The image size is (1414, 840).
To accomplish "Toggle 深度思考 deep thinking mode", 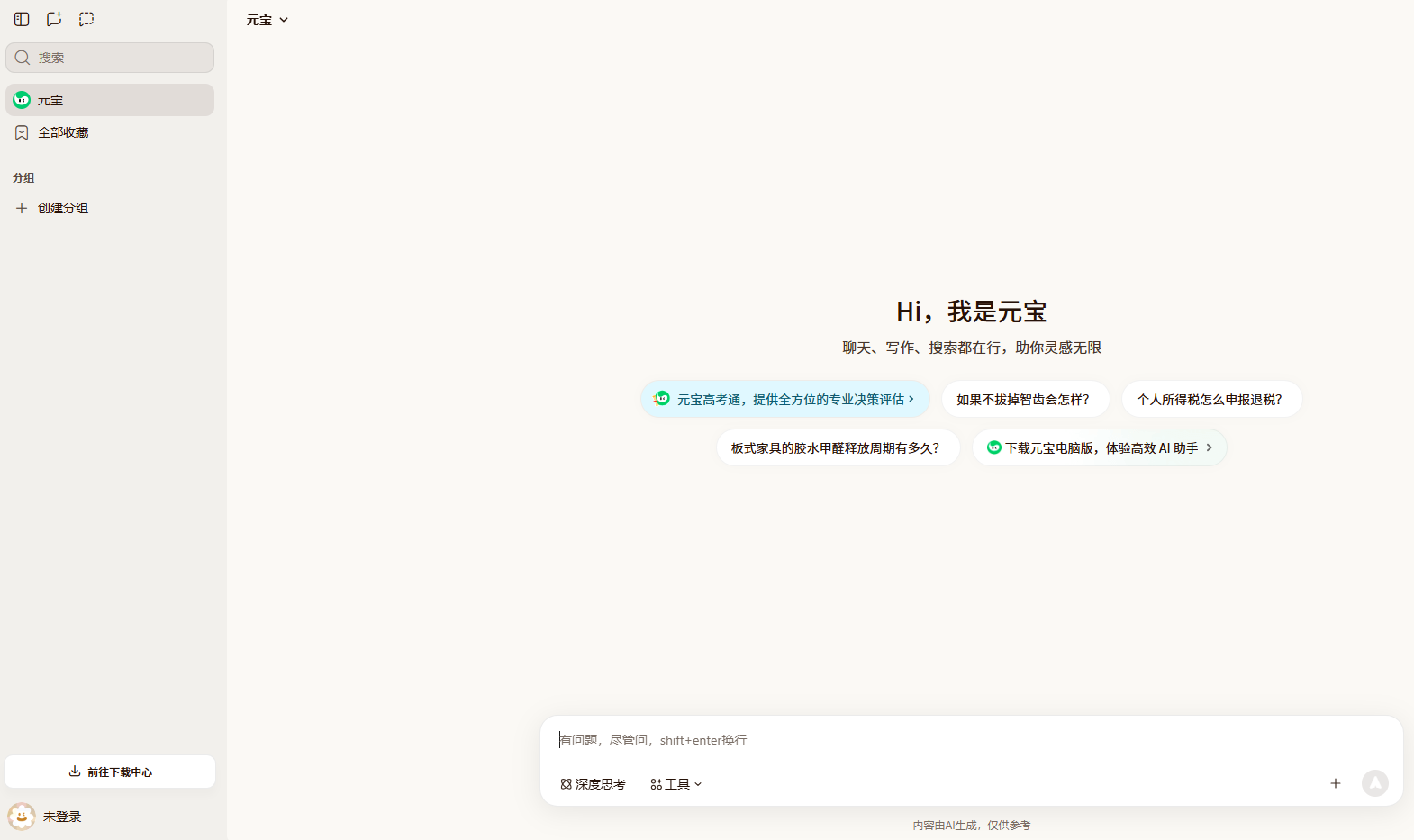I will (x=593, y=784).
